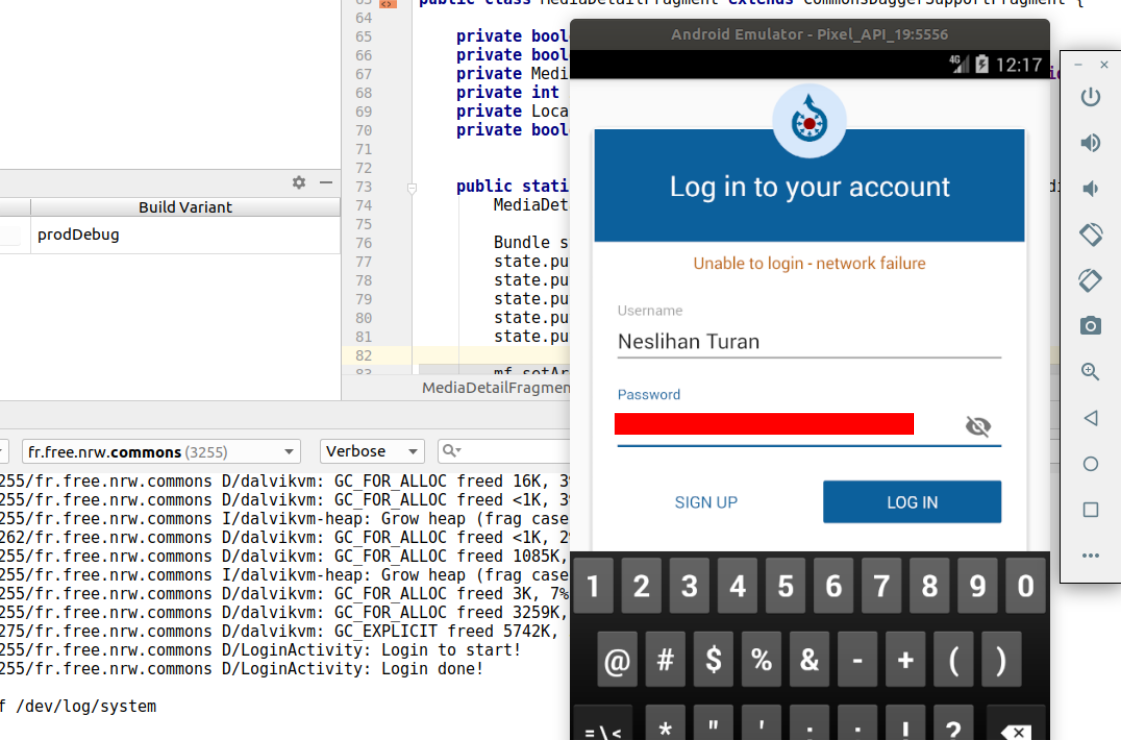Image resolution: width=1121 pixels, height=740 pixels.
Task: Open the SIGN UP link
Action: coord(707,502)
